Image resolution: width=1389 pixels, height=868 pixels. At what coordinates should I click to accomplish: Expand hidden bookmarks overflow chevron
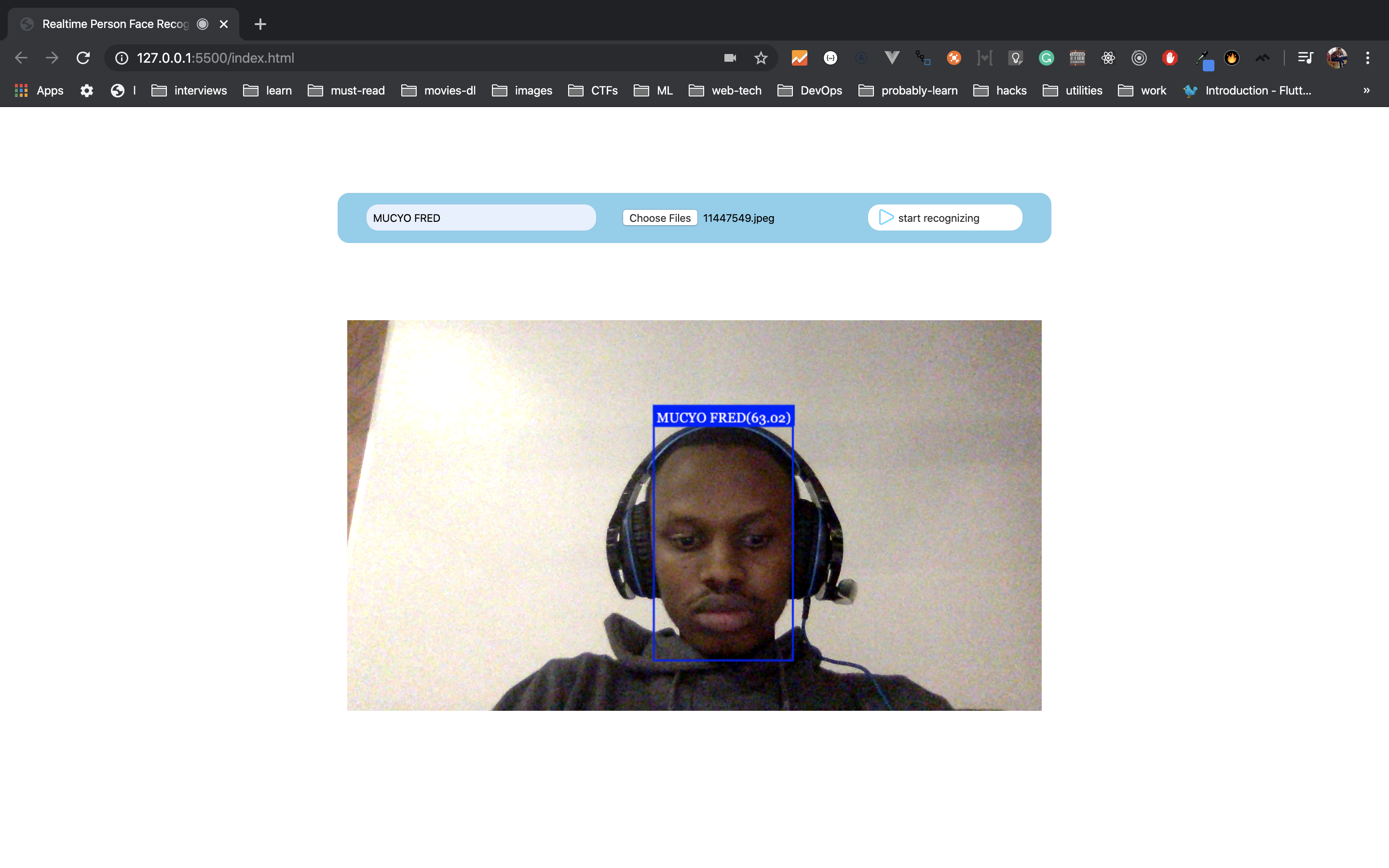tap(1366, 91)
